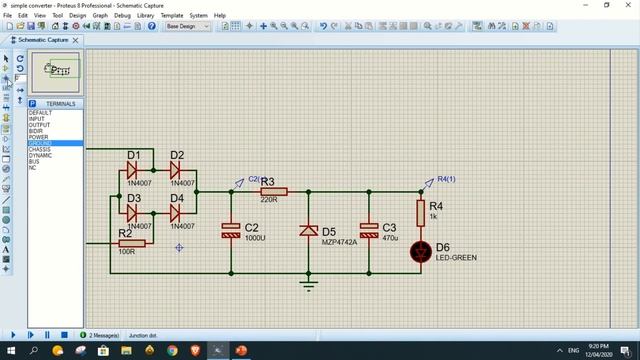This screenshot has width=640, height=360.
Task: Open the Graph menu
Action: tap(100, 16)
